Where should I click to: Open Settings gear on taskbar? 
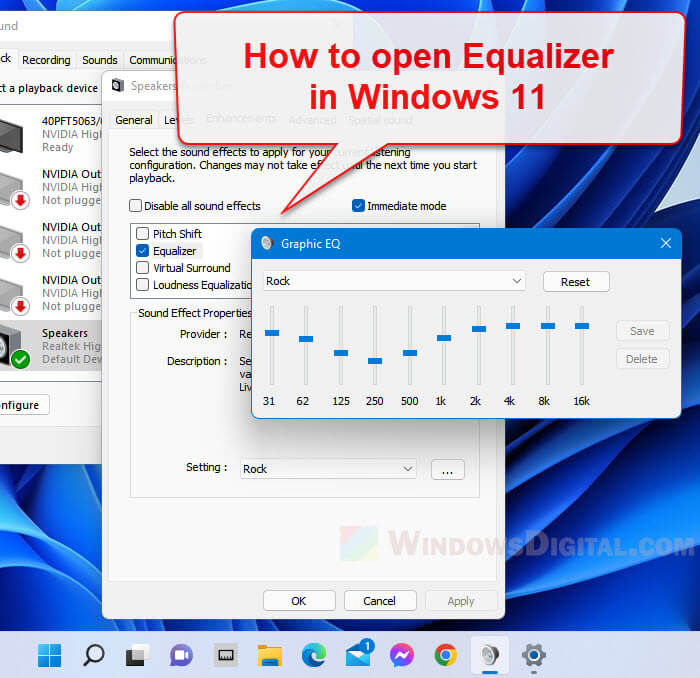[x=533, y=655]
